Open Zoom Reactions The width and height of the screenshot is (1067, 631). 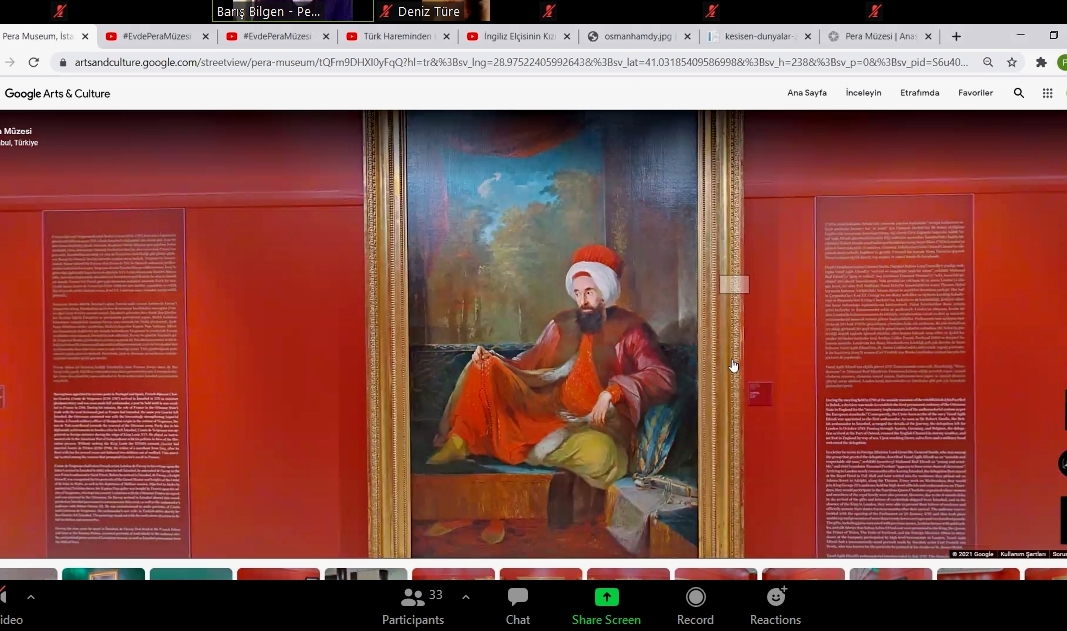[775, 606]
